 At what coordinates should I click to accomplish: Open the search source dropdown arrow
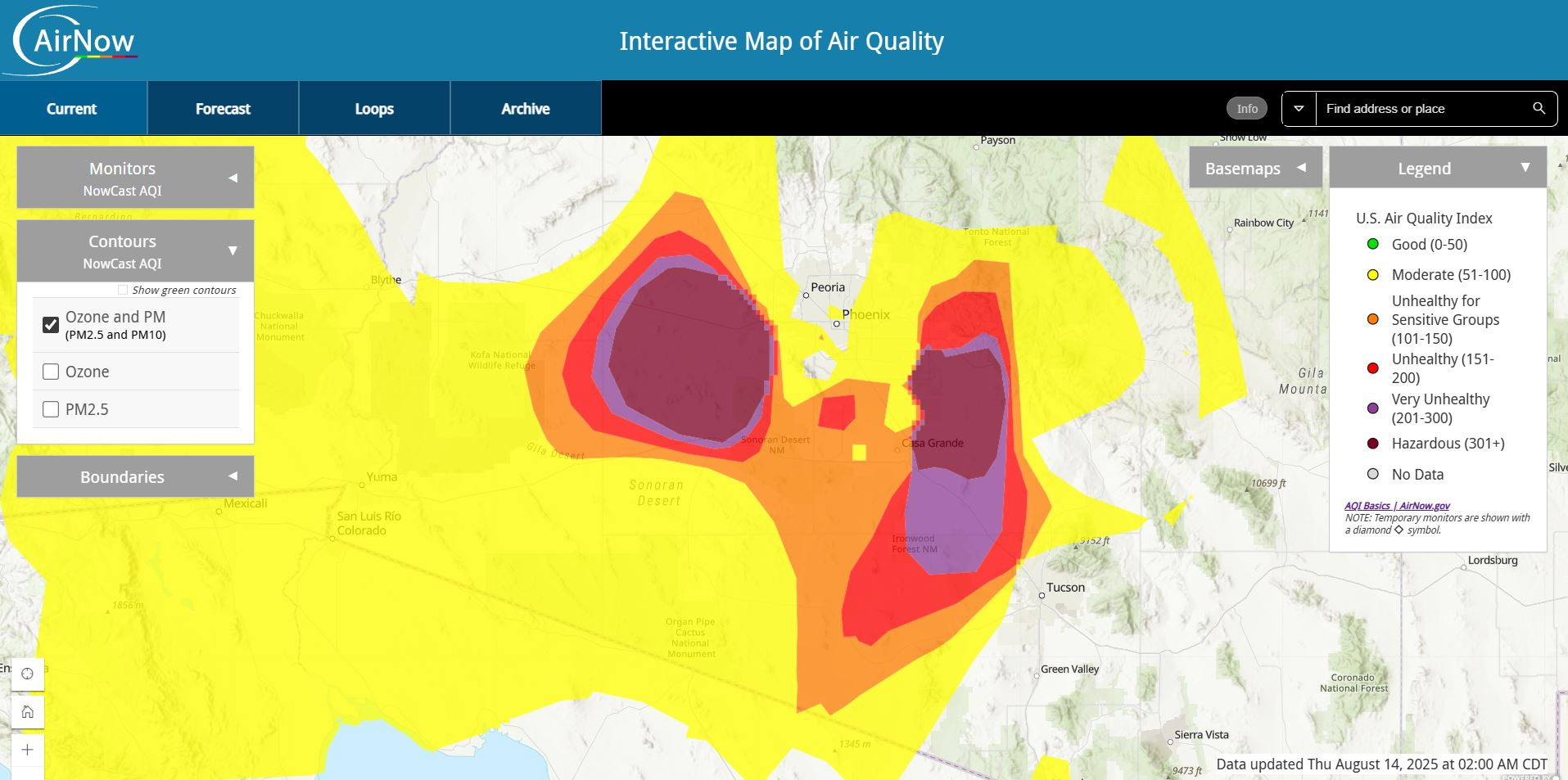(1299, 108)
